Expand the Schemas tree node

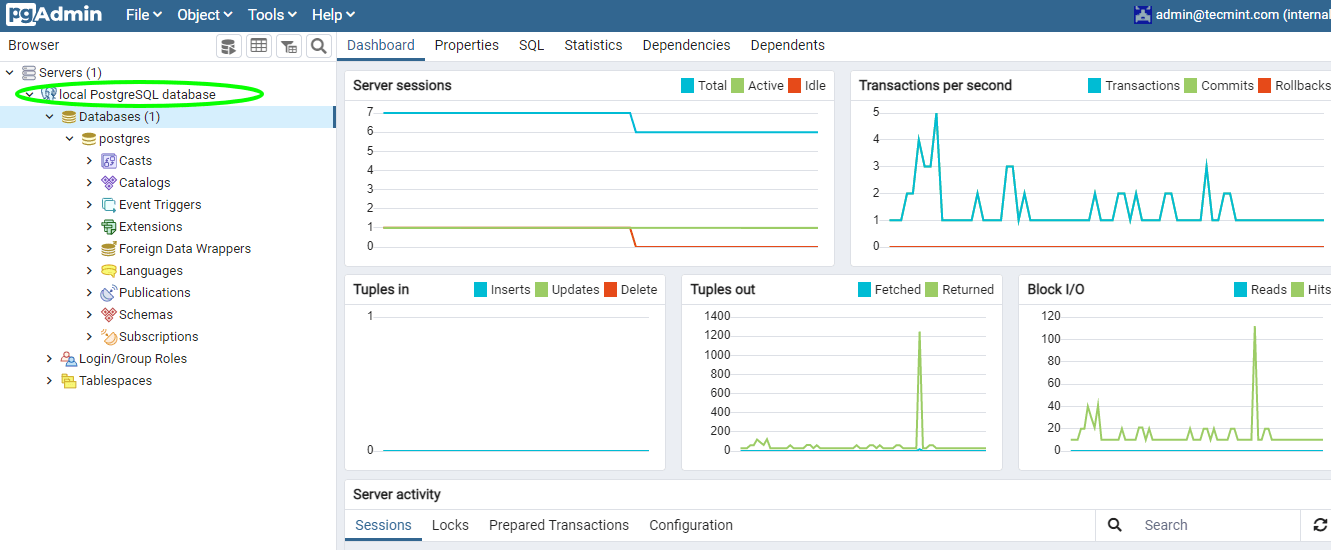pyautogui.click(x=89, y=315)
